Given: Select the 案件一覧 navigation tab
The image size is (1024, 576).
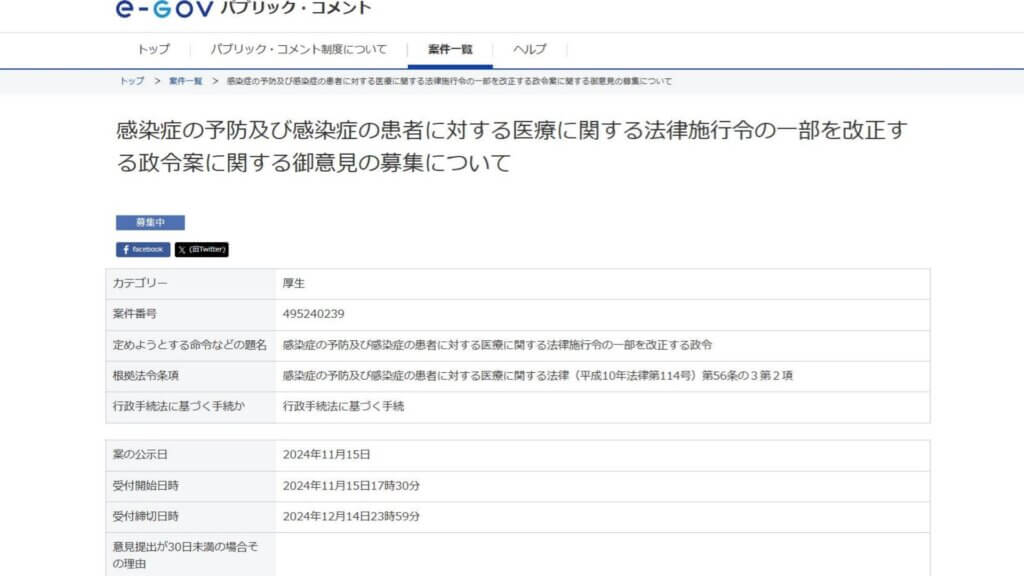Looking at the screenshot, I should coord(450,49).
